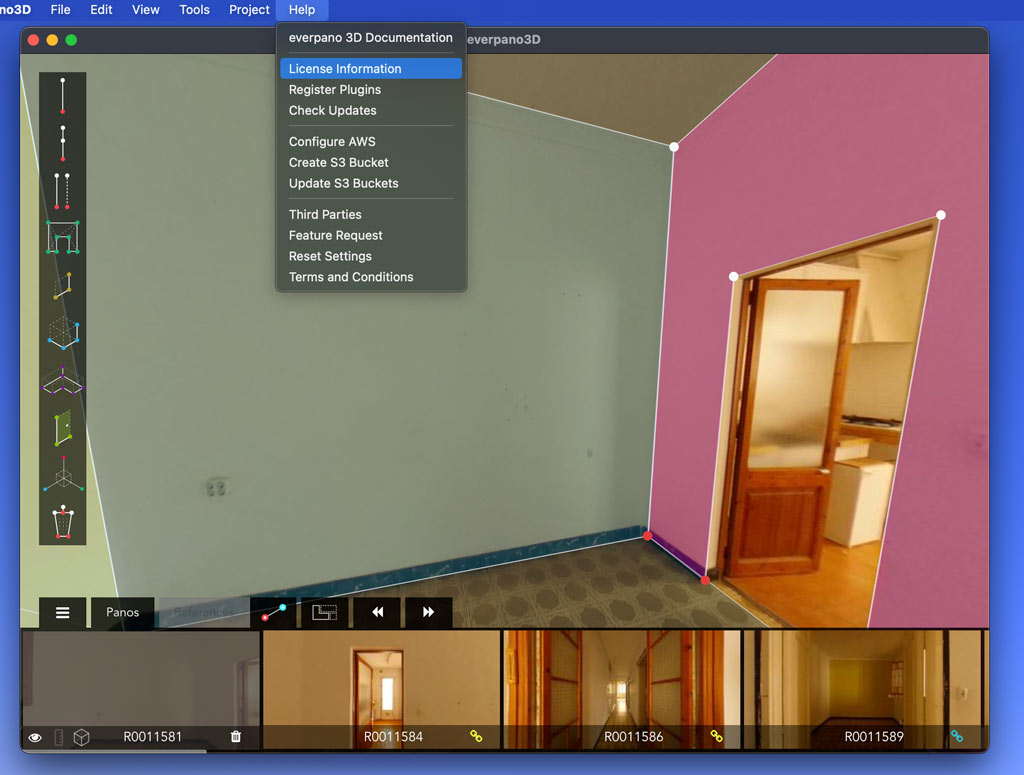Toggle the cube 3D icon on R0011581

click(82, 737)
